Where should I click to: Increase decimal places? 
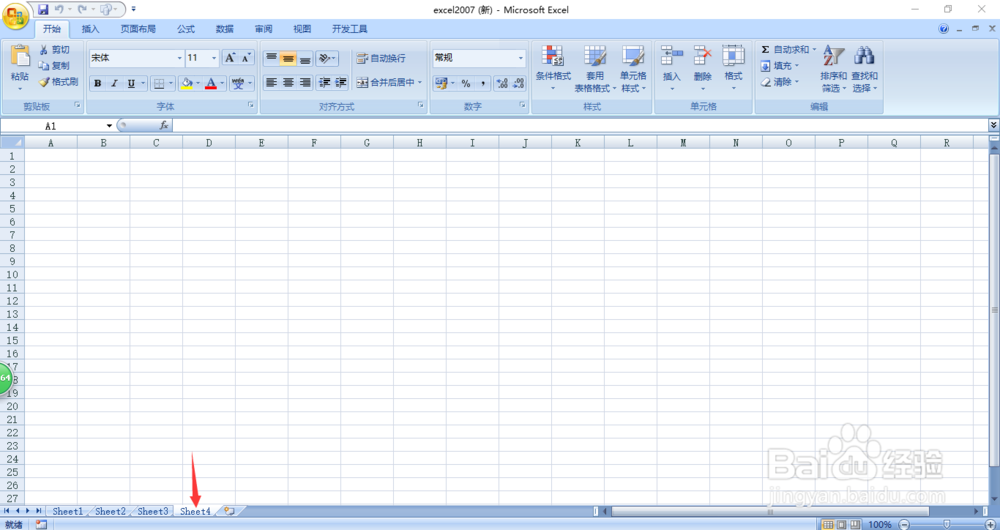click(x=502, y=84)
